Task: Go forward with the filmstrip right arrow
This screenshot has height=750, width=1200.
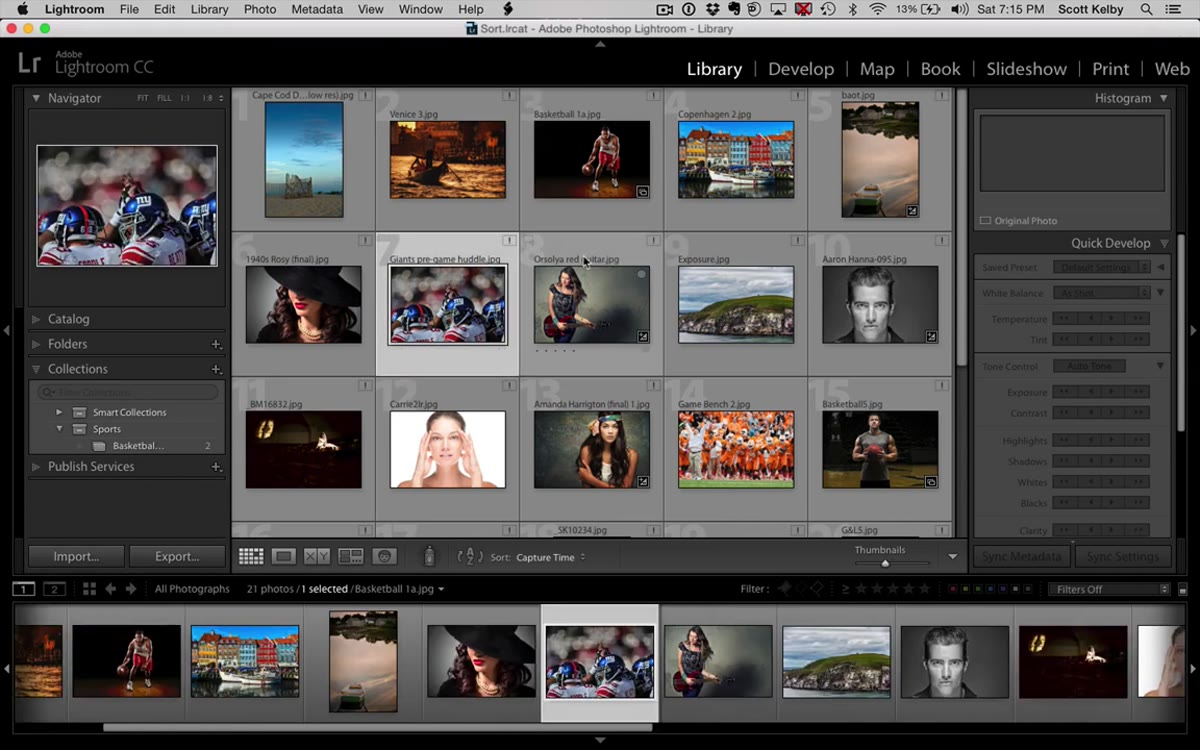Action: 131,589
